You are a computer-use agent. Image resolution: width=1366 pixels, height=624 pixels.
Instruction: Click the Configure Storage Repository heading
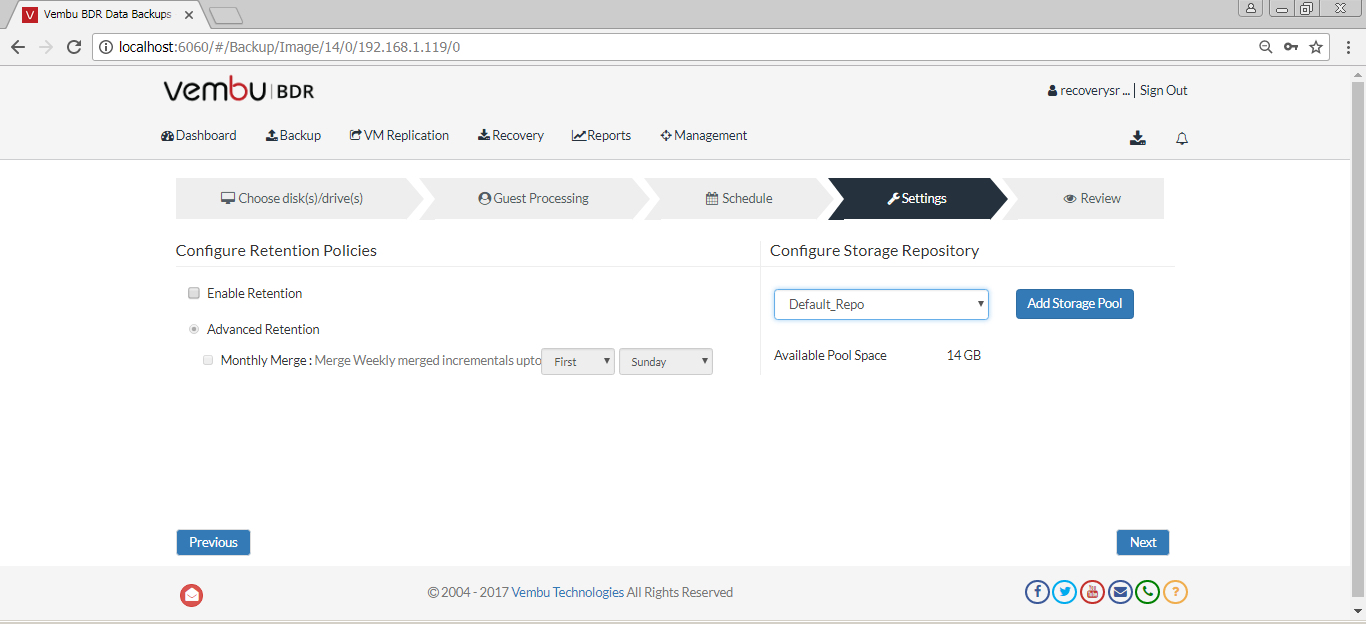(874, 250)
